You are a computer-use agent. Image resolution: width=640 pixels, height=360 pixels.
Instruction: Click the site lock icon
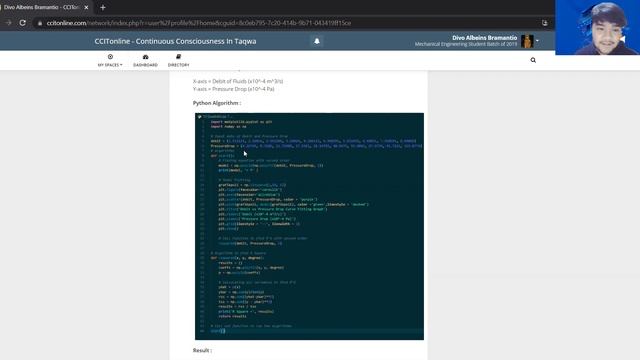coord(40,23)
